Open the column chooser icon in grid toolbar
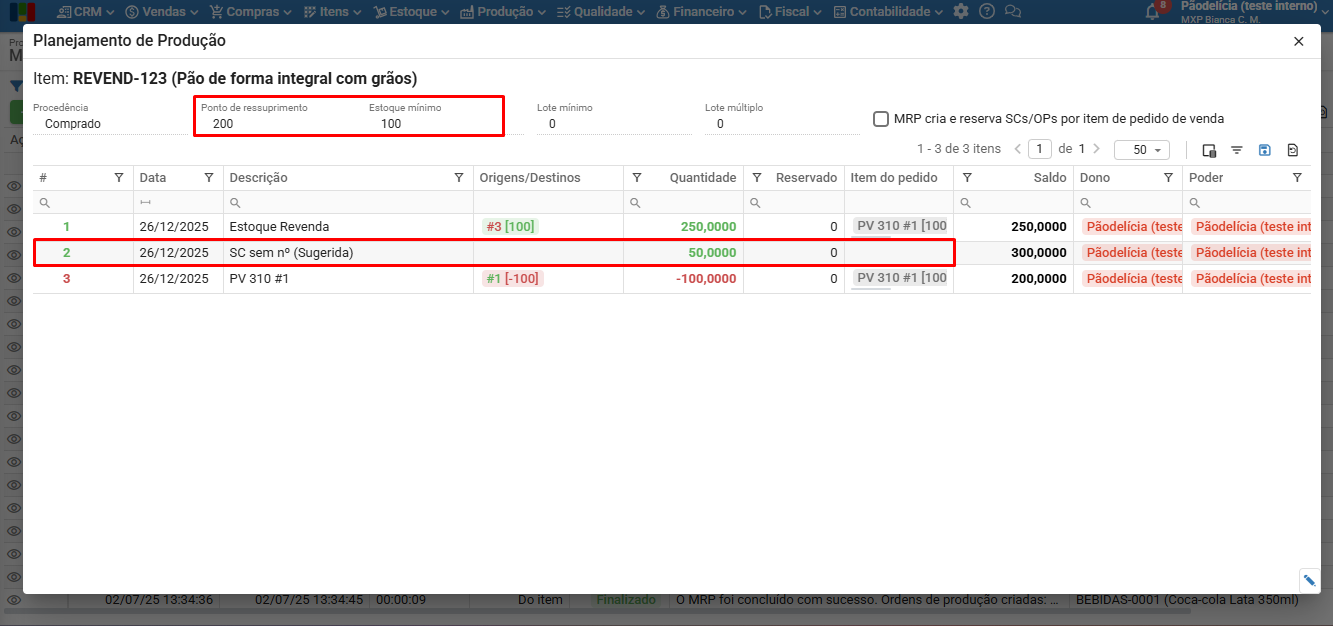Viewport: 1333px width, 626px height. tap(1208, 150)
